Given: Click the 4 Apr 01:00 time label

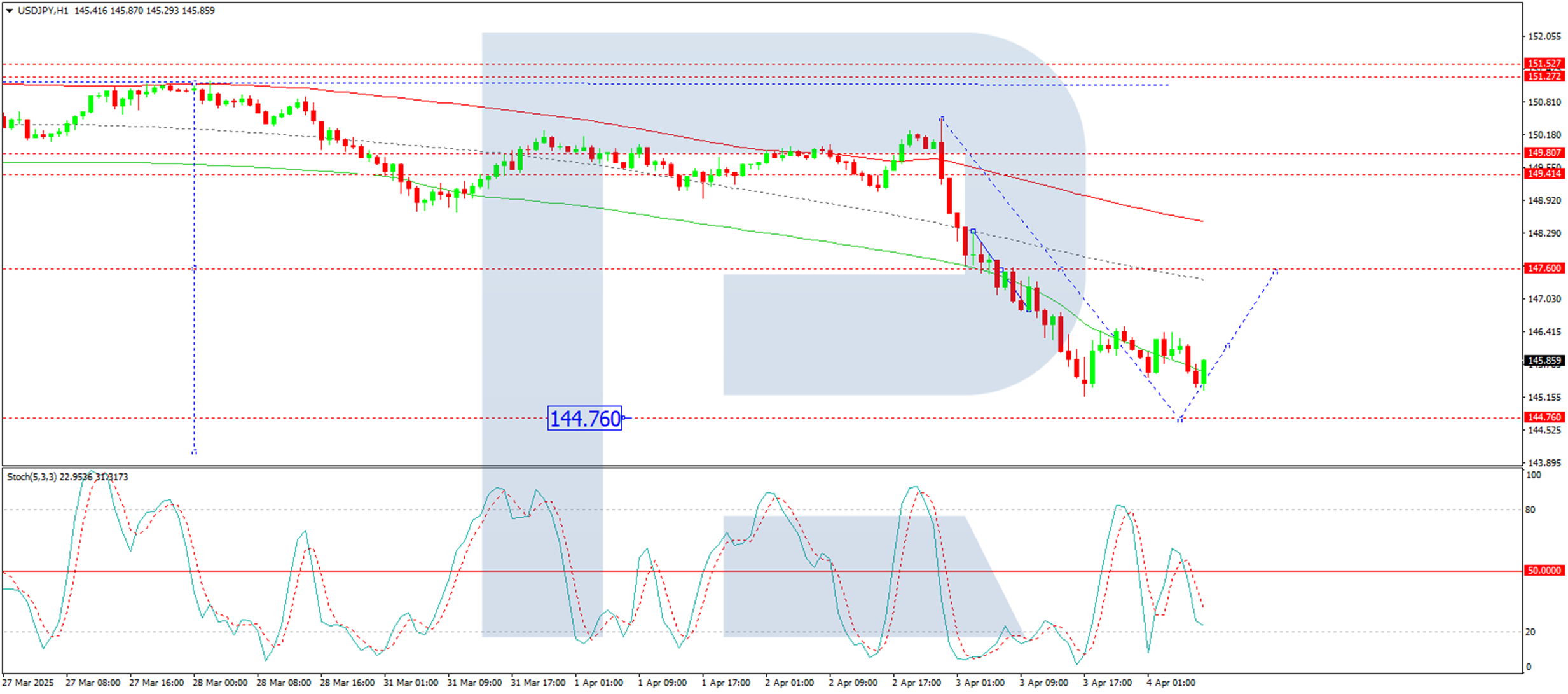Looking at the screenshot, I should (x=1171, y=683).
